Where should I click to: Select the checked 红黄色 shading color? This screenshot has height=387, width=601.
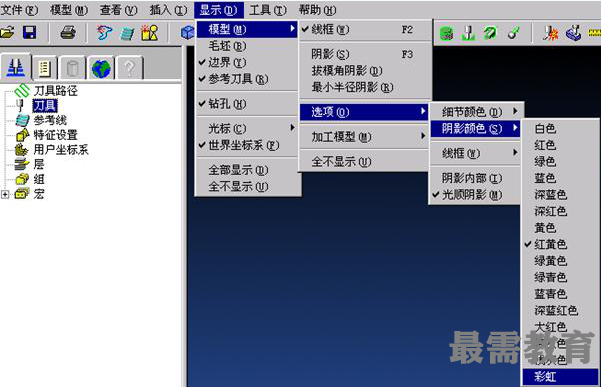[x=560, y=244]
